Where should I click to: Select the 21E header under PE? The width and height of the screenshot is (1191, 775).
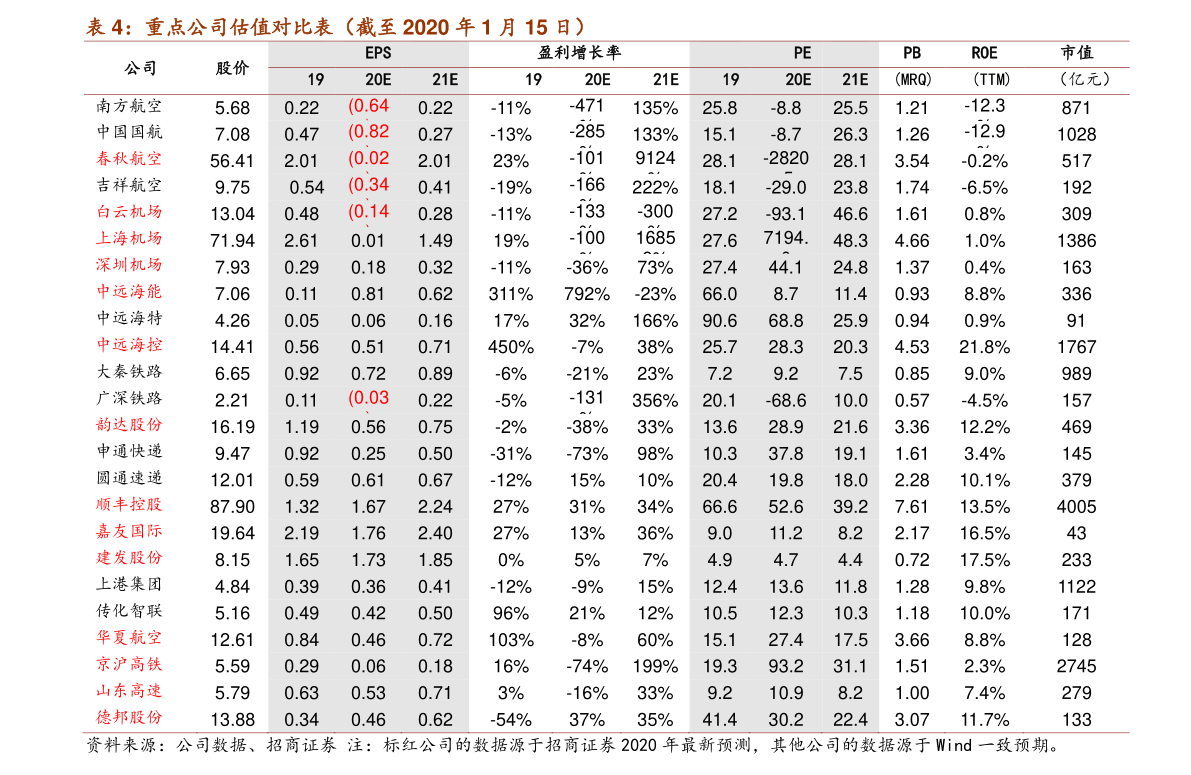[854, 80]
